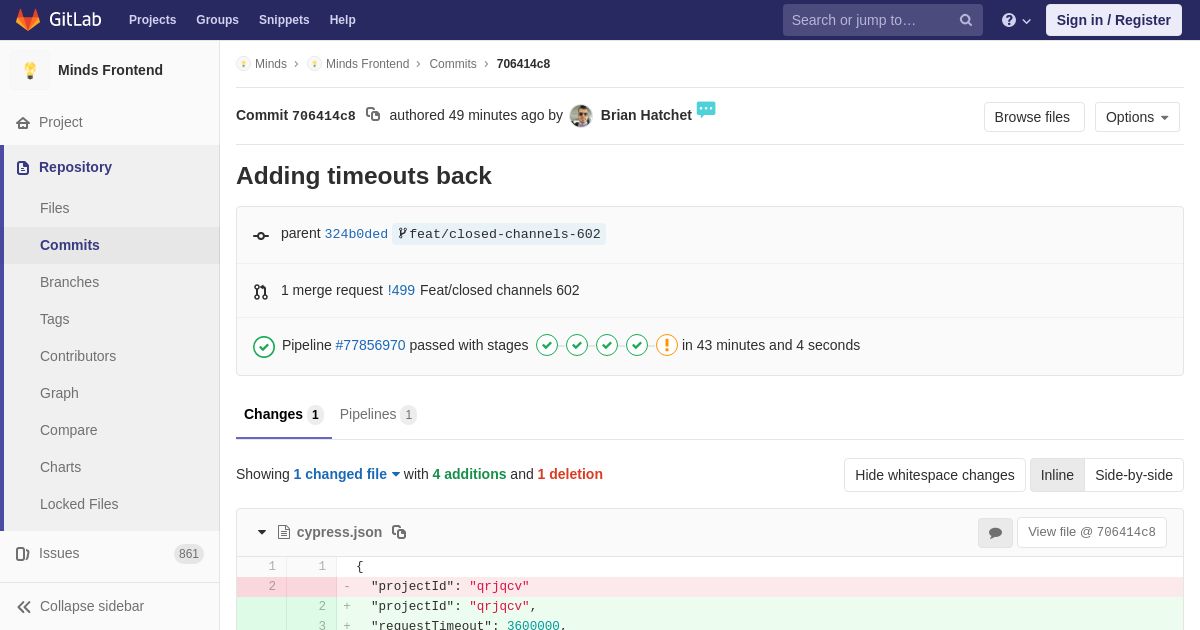Screen dimensions: 1200x630
Task: Click Hide whitespace changes button
Action: (x=935, y=475)
